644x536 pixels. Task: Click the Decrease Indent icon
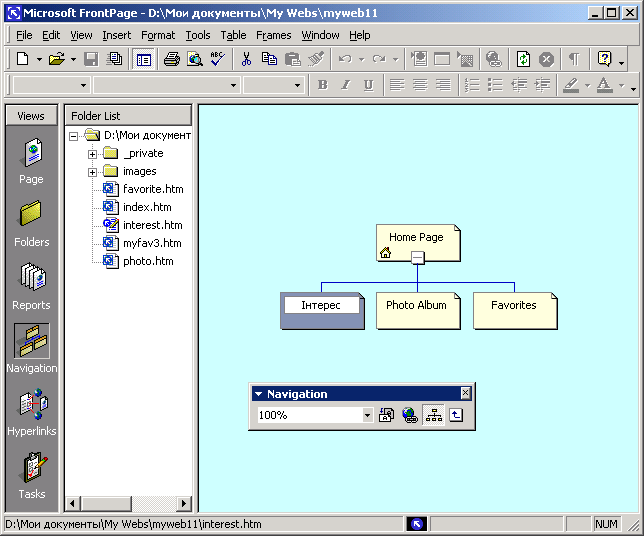[x=519, y=85]
